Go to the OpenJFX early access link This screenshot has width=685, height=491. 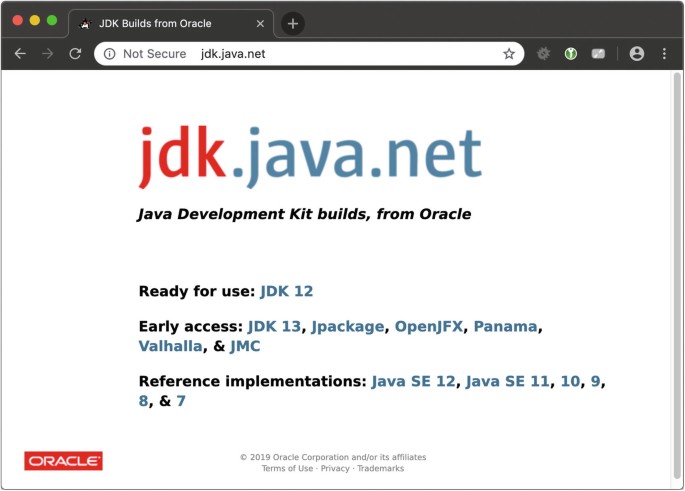tap(429, 327)
